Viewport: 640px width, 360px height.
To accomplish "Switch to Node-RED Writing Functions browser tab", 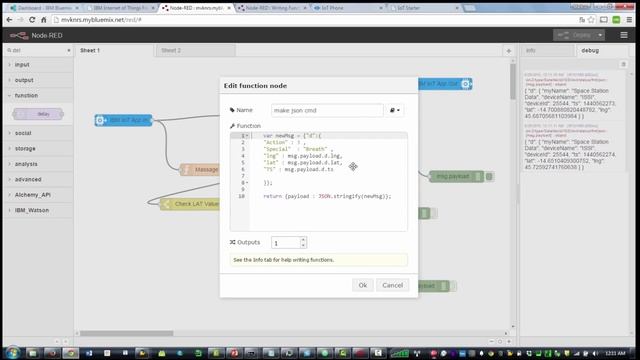I will click(272, 8).
